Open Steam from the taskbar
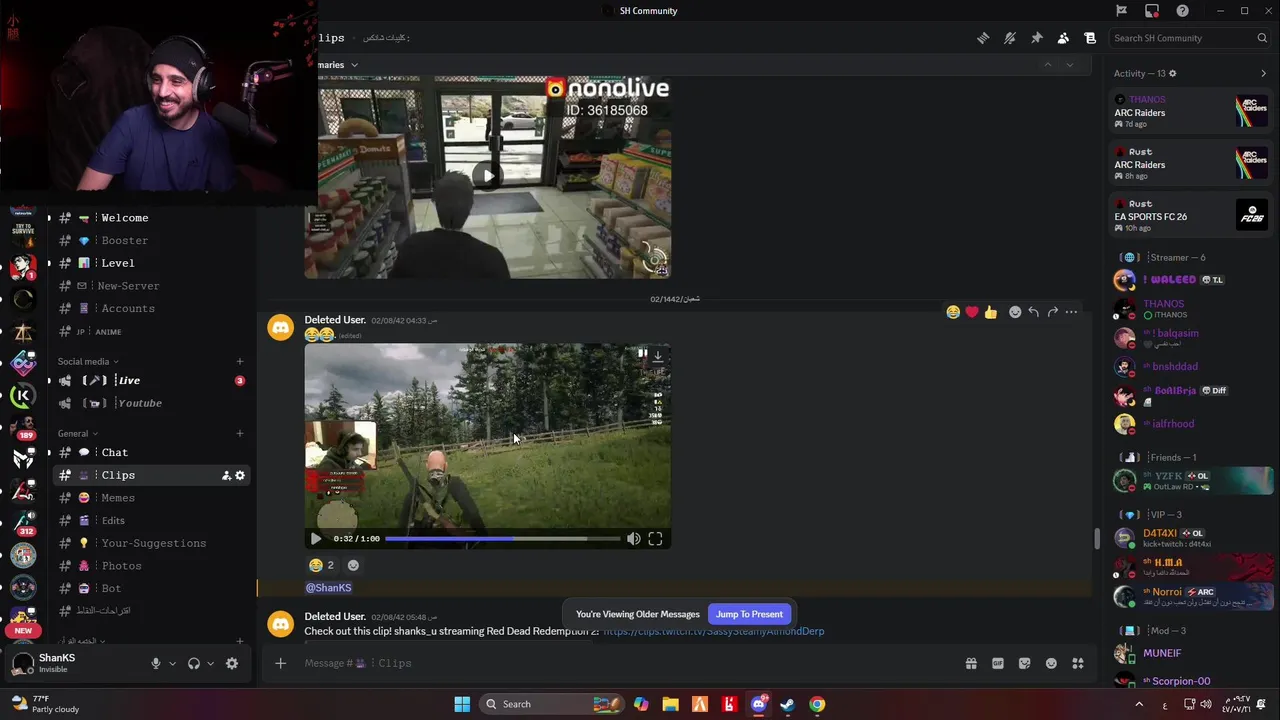The height and width of the screenshot is (720, 1280). click(788, 704)
